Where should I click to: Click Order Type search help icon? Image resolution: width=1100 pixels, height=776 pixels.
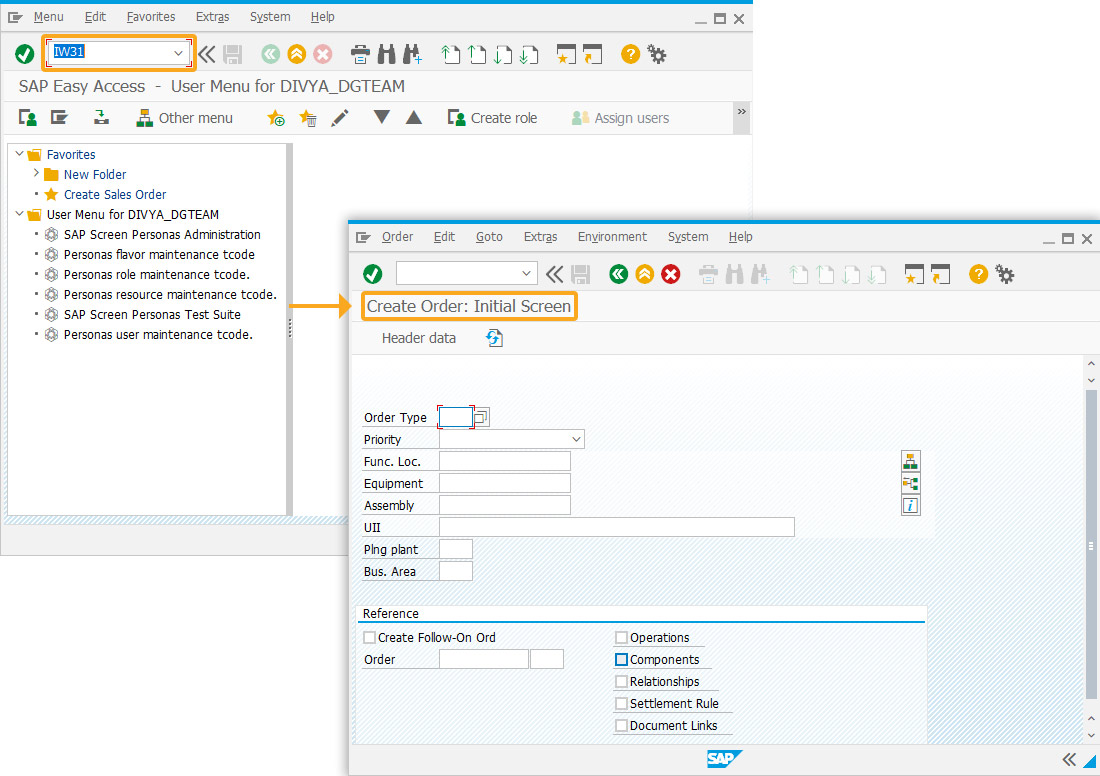(481, 417)
